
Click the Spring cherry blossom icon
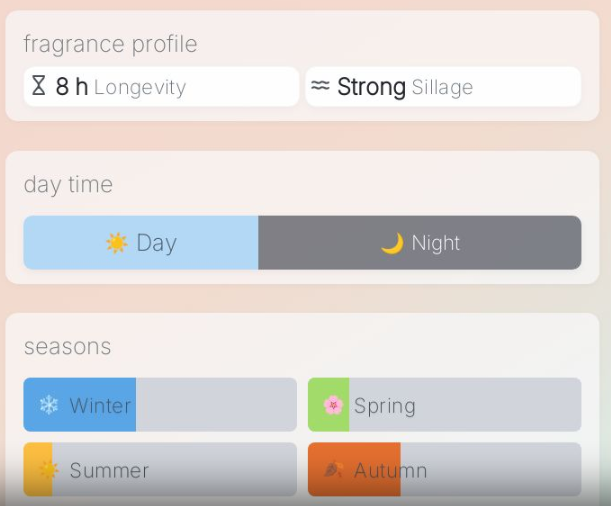(333, 405)
